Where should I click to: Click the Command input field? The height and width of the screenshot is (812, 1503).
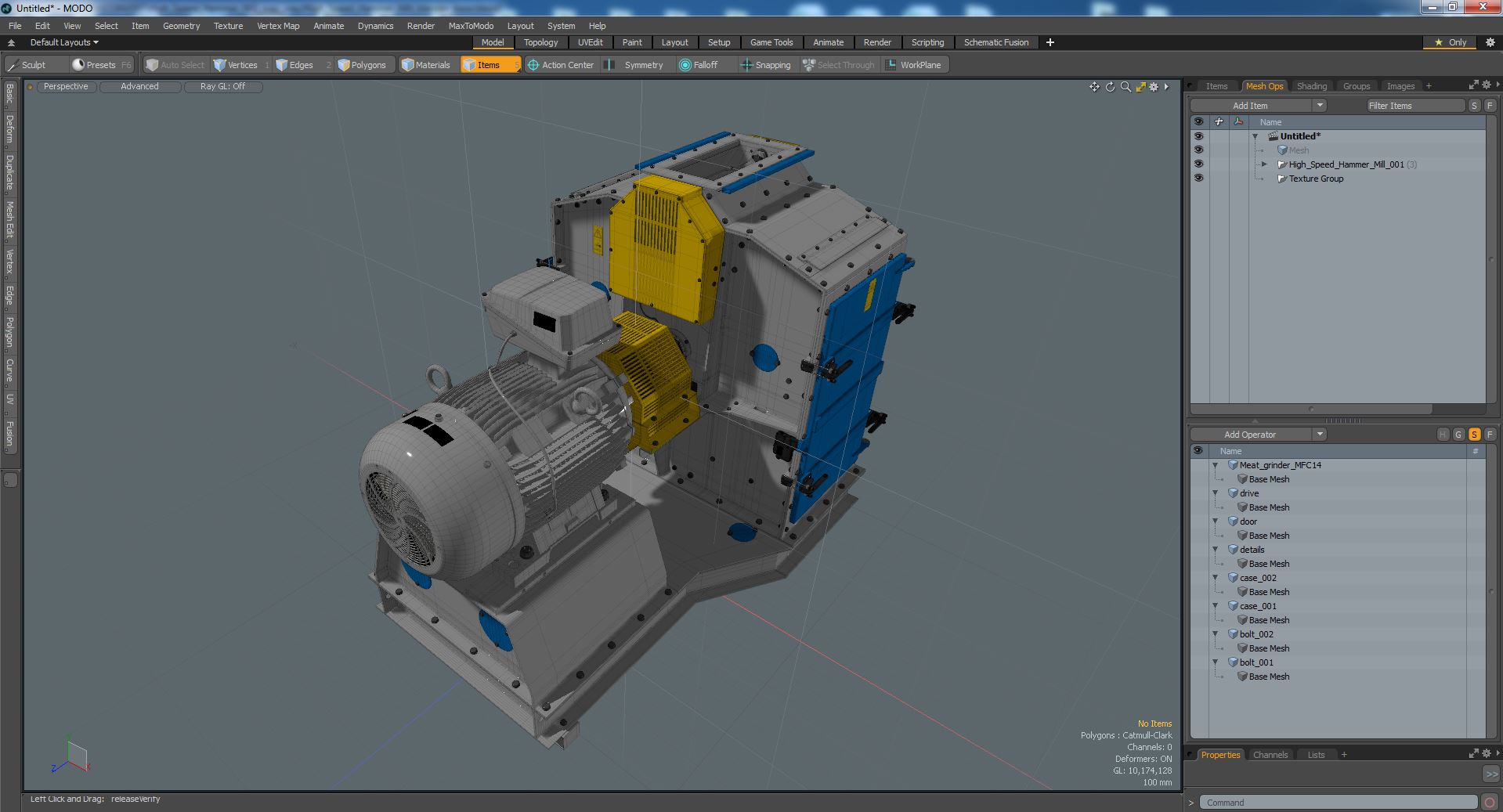tap(1339, 803)
